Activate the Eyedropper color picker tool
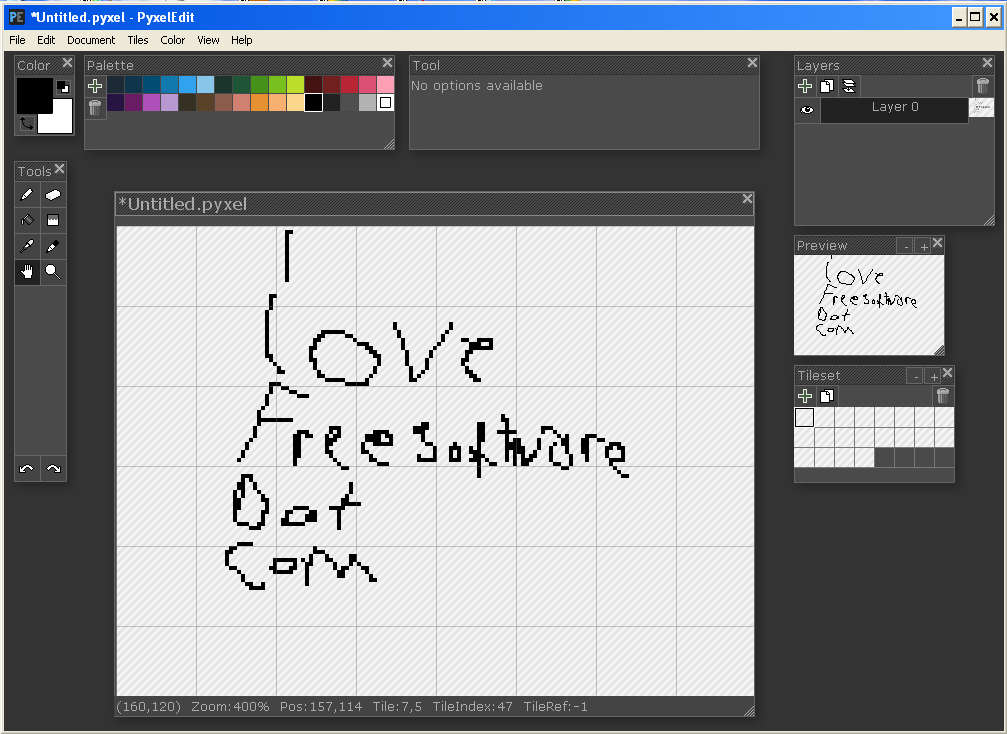Viewport: 1007px width, 734px height. [x=27, y=246]
